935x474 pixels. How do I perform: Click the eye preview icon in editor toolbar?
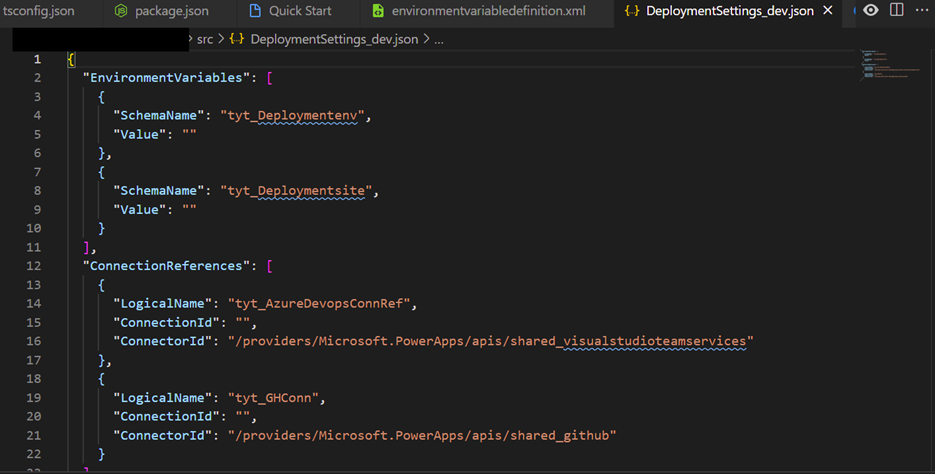click(x=871, y=11)
